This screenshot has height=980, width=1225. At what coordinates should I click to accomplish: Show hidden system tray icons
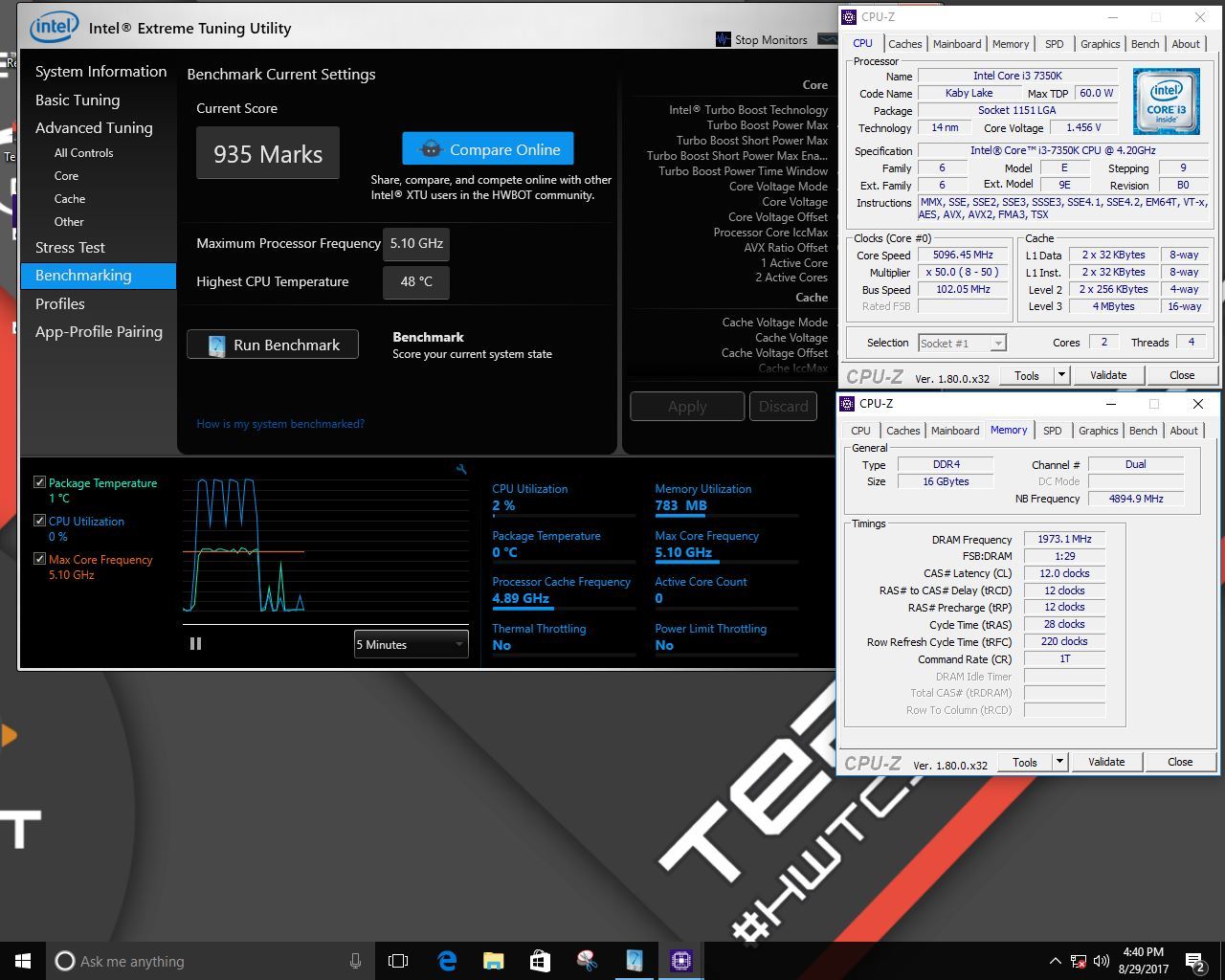[1055, 961]
